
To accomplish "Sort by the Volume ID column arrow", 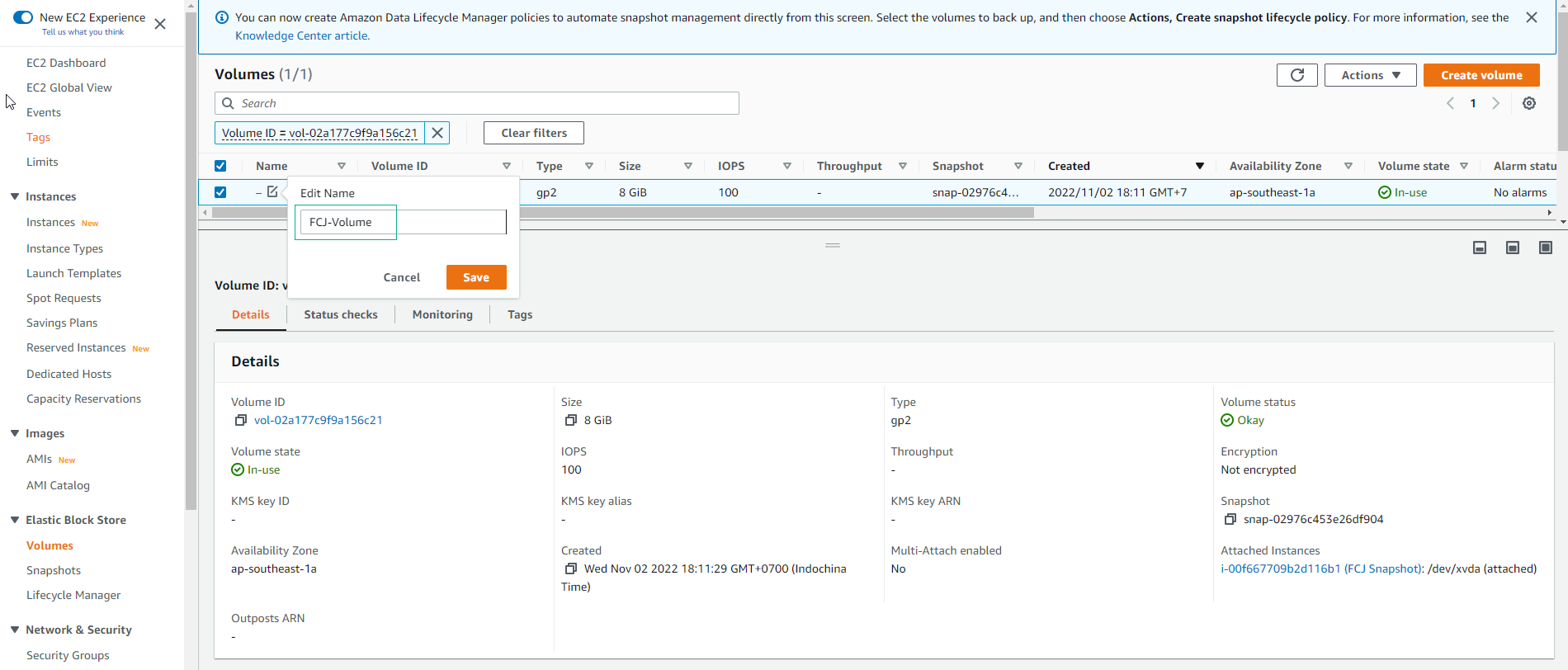I will (507, 166).
